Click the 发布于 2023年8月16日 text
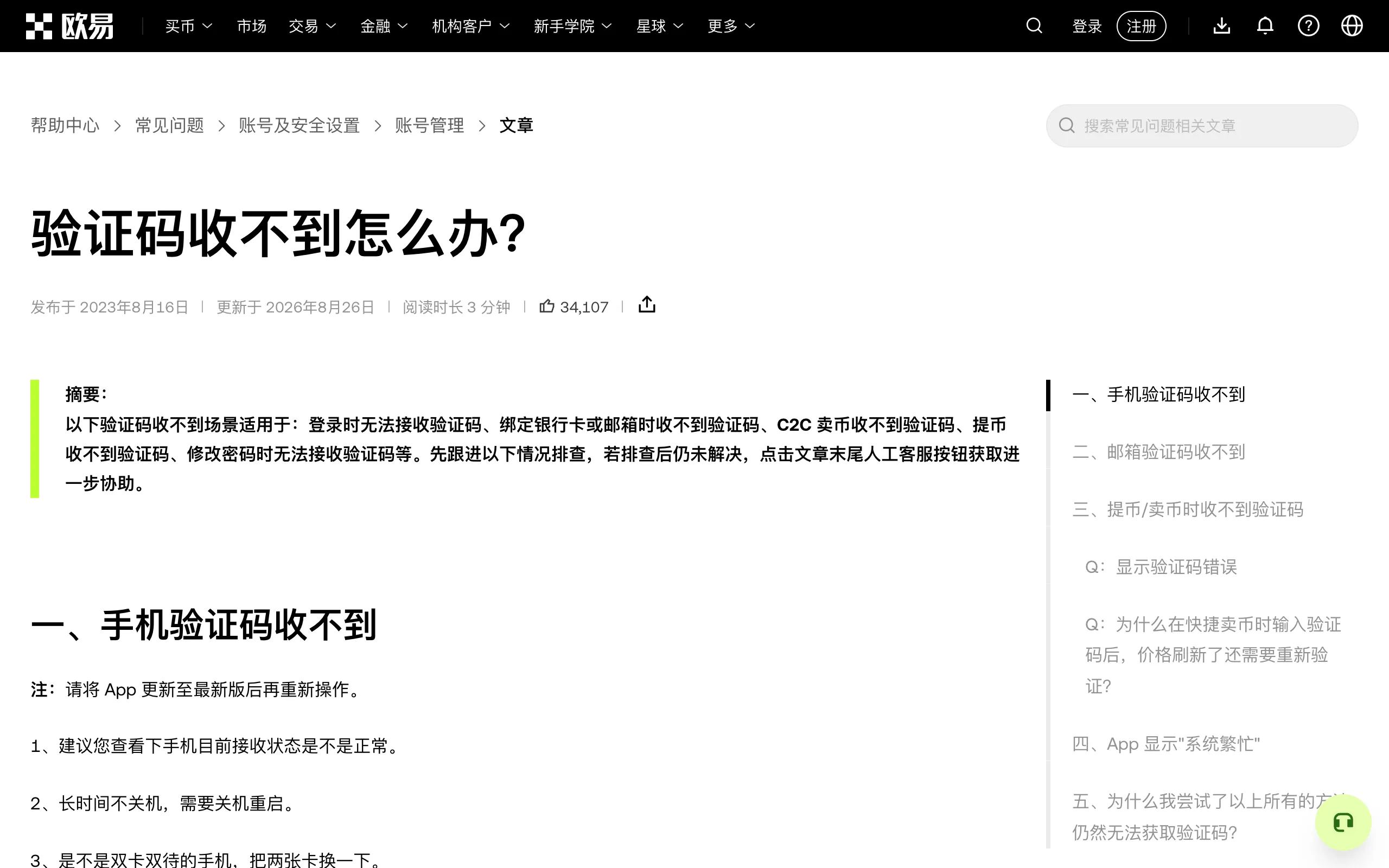Screen dimensions: 1389x868 [x=109, y=307]
